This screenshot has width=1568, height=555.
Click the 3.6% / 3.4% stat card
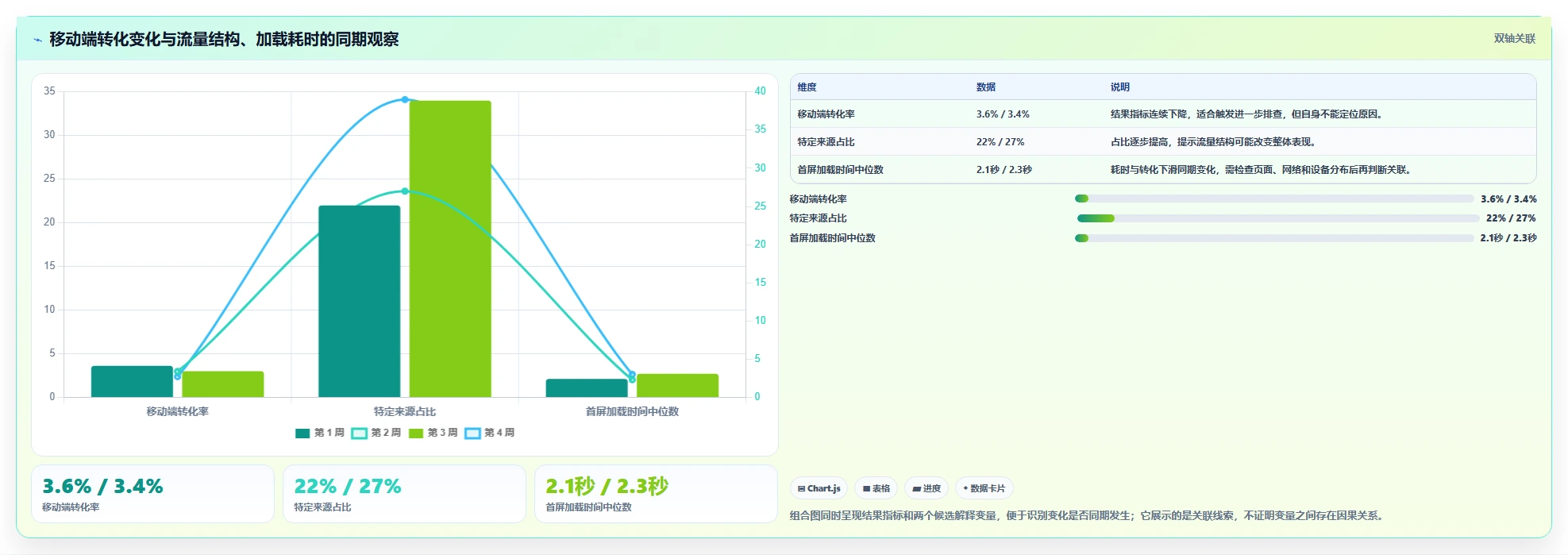tap(152, 494)
